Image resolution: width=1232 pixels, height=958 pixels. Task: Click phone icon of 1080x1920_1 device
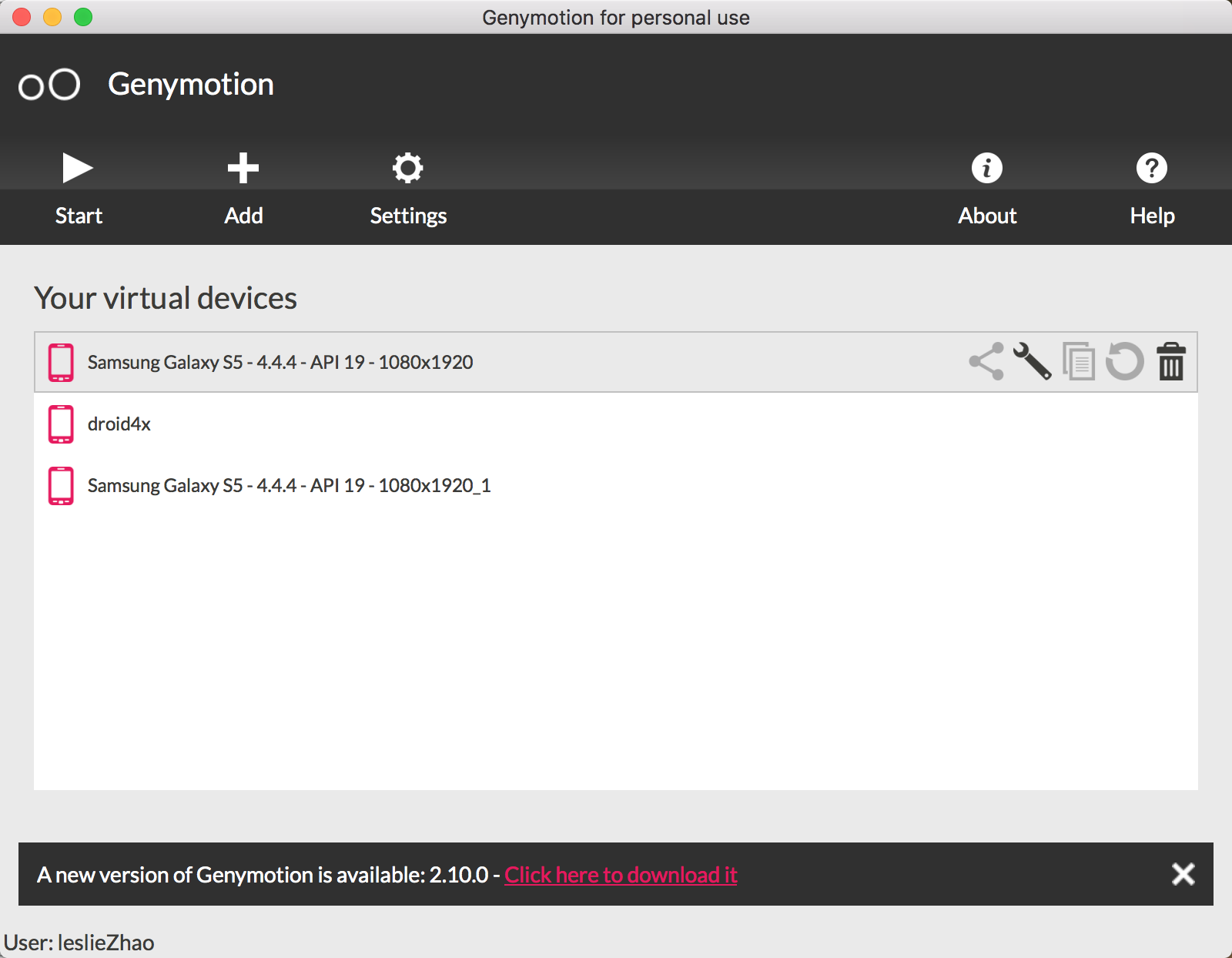tap(61, 485)
